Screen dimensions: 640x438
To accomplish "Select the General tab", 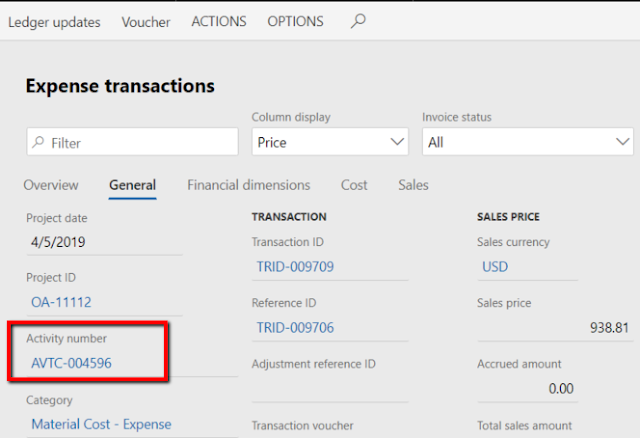I will pyautogui.click(x=132, y=185).
